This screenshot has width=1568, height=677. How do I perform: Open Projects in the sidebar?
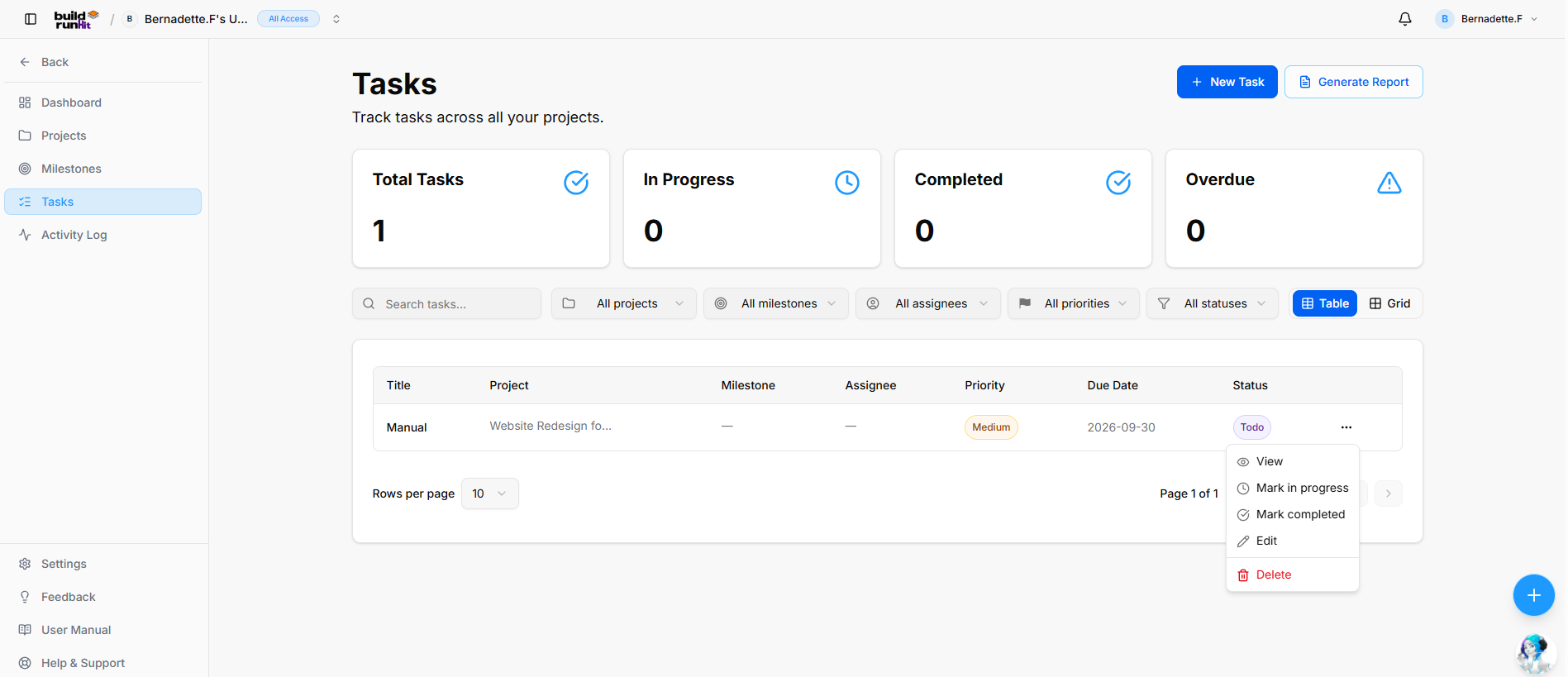pyautogui.click(x=103, y=136)
